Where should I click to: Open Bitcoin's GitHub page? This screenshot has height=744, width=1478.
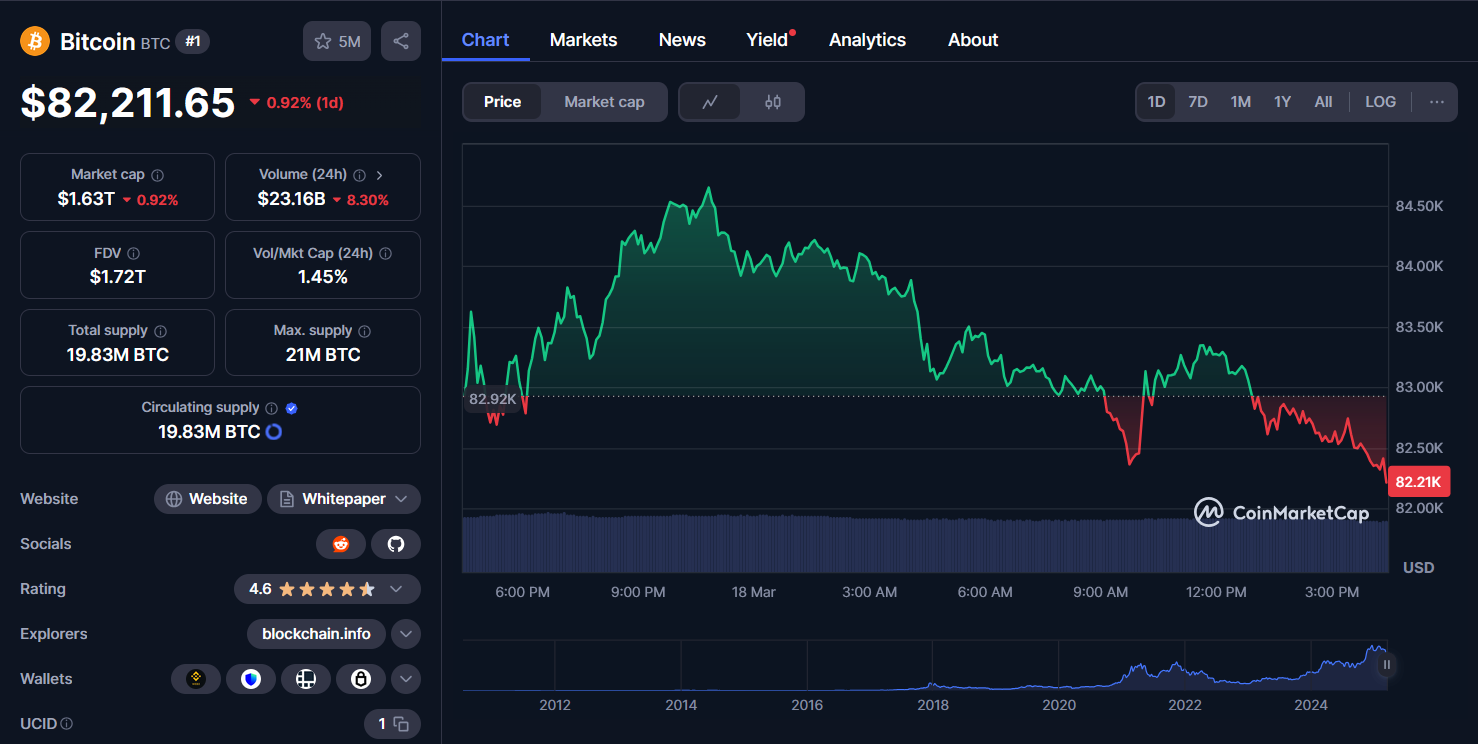(396, 544)
